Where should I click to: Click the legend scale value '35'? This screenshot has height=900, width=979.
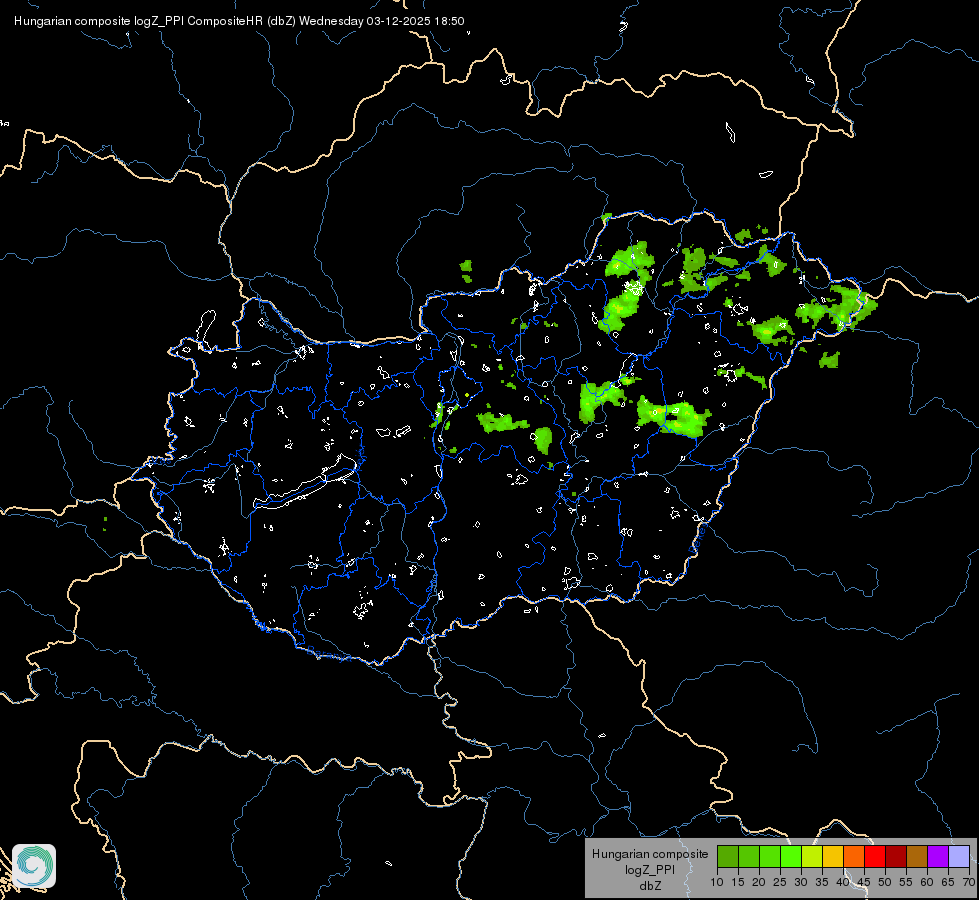click(x=822, y=882)
